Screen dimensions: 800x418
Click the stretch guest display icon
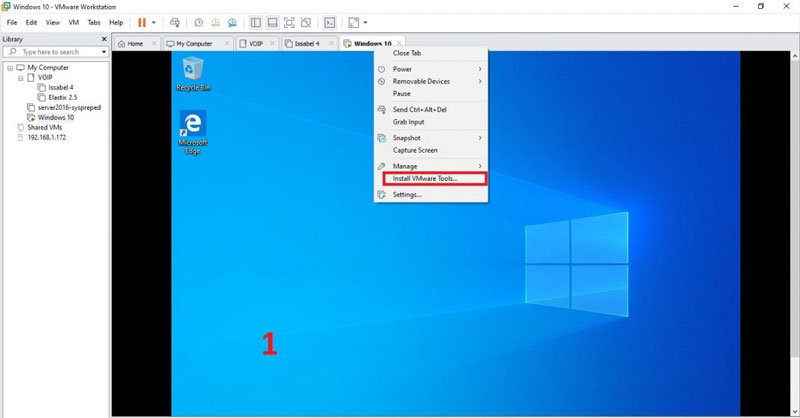(354, 22)
